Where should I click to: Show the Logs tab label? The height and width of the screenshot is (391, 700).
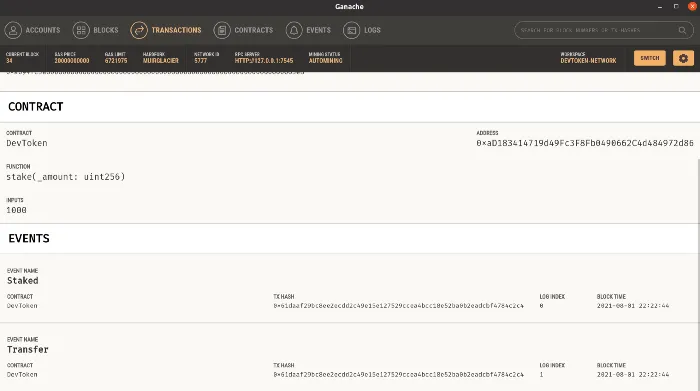coord(372,30)
